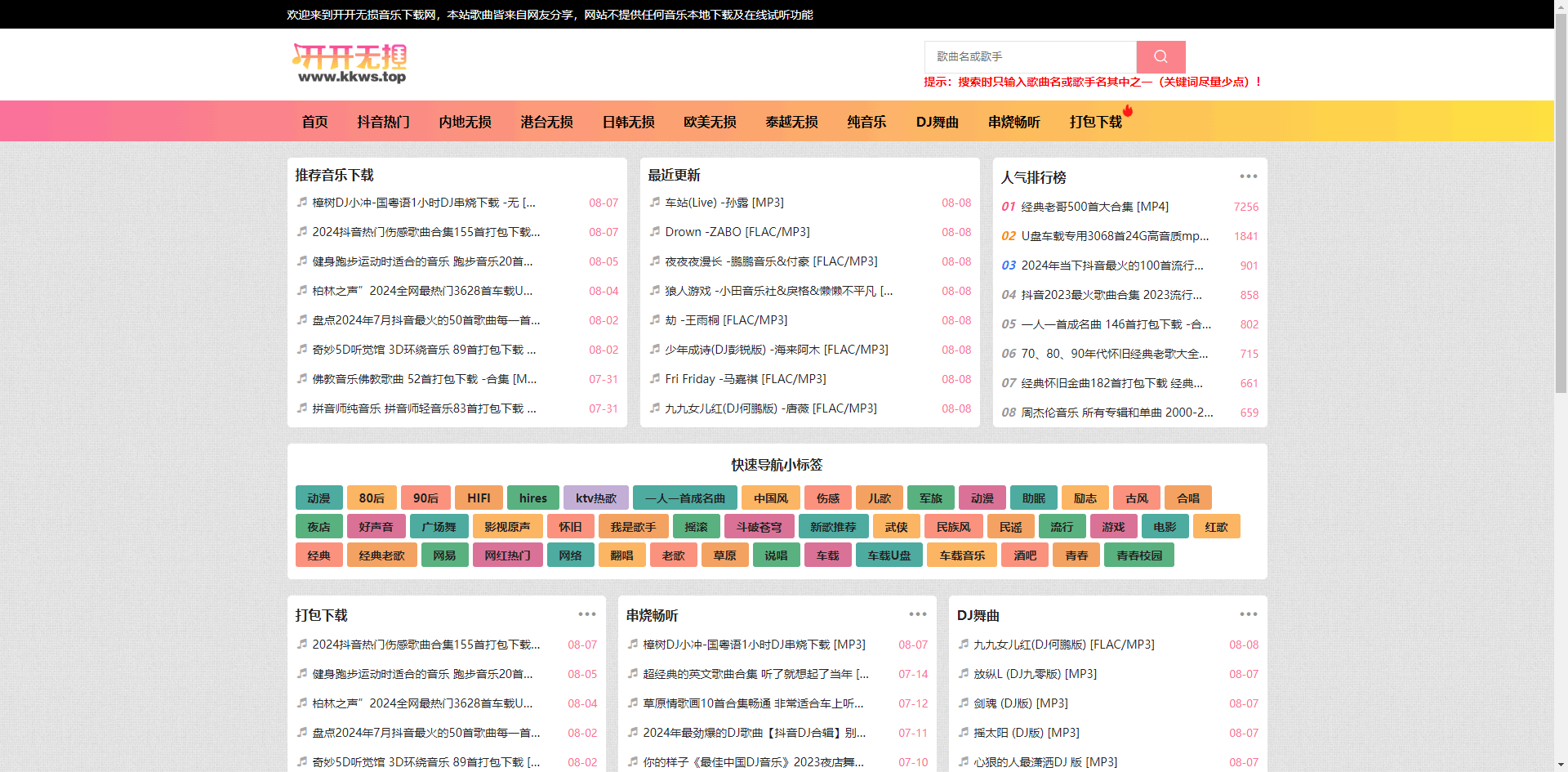1568x772 pixels.
Task: Click note icon beside 2024年最劲爆的DJ歌曲
Action: (633, 732)
